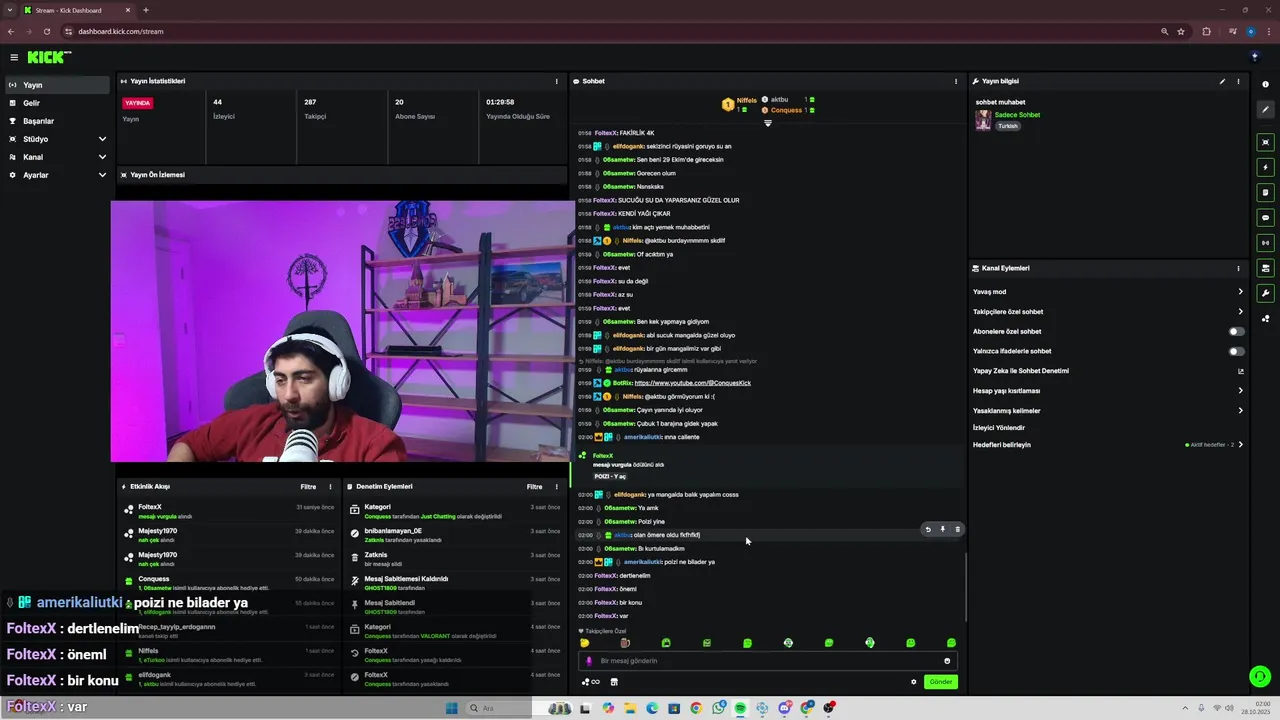Viewport: 1280px width, 720px height.
Task: Click channel points infinity icon below chat
Action: click(x=591, y=682)
